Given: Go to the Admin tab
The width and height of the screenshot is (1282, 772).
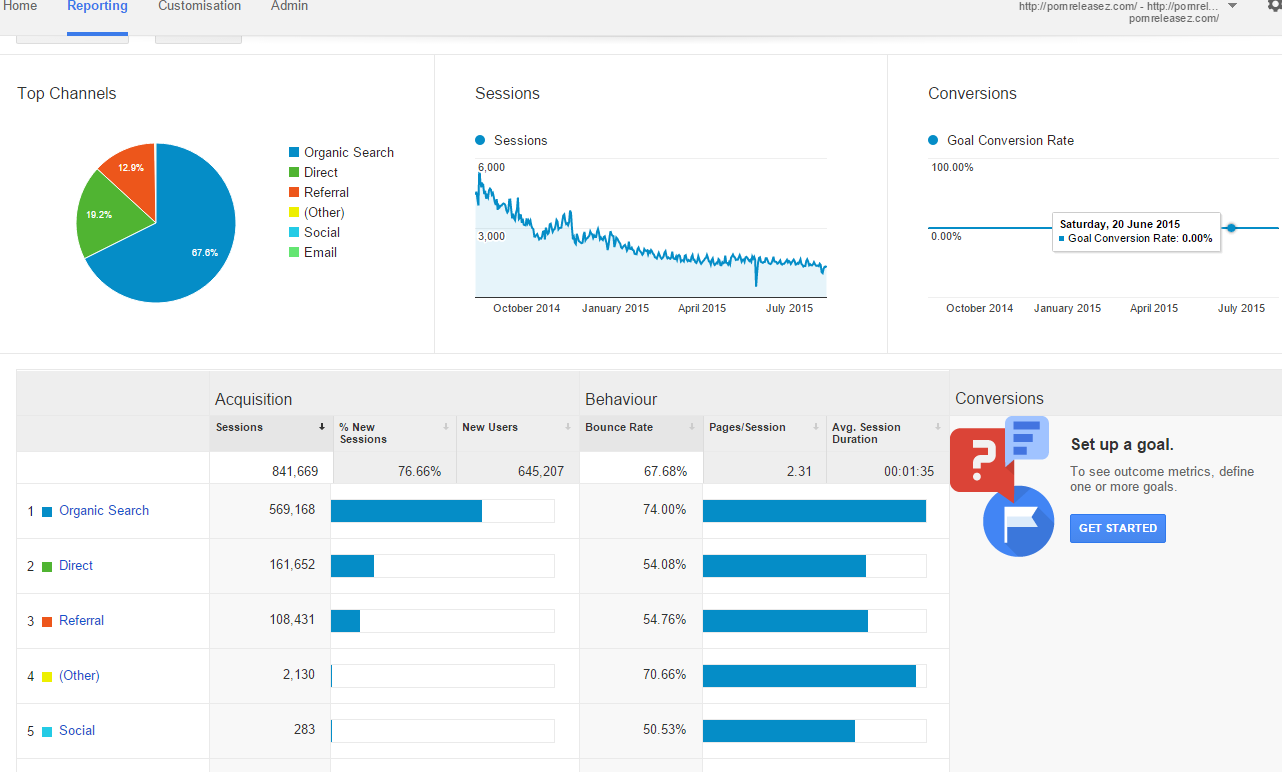Looking at the screenshot, I should click(289, 7).
